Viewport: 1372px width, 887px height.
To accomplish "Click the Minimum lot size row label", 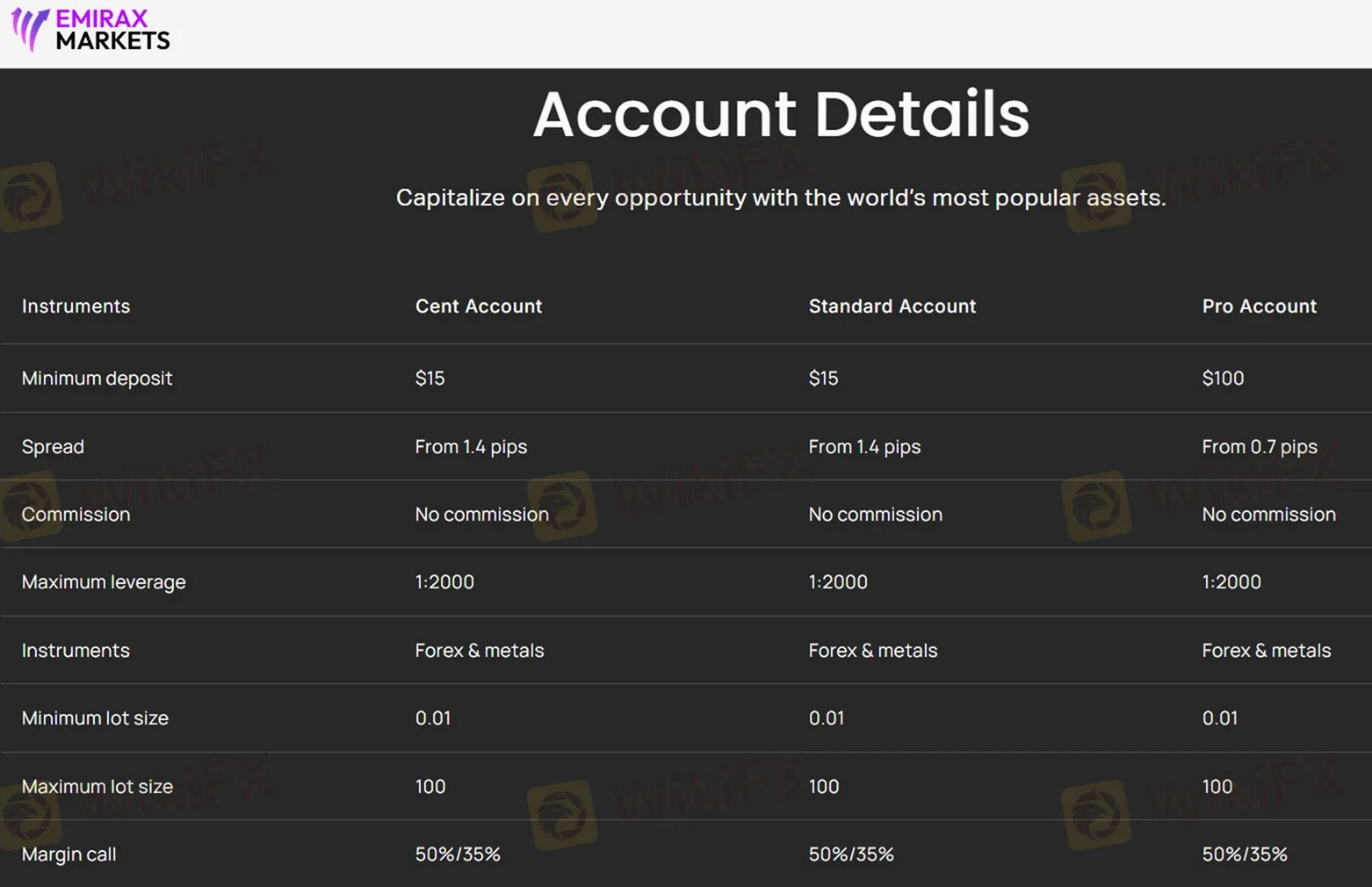I will (x=95, y=718).
